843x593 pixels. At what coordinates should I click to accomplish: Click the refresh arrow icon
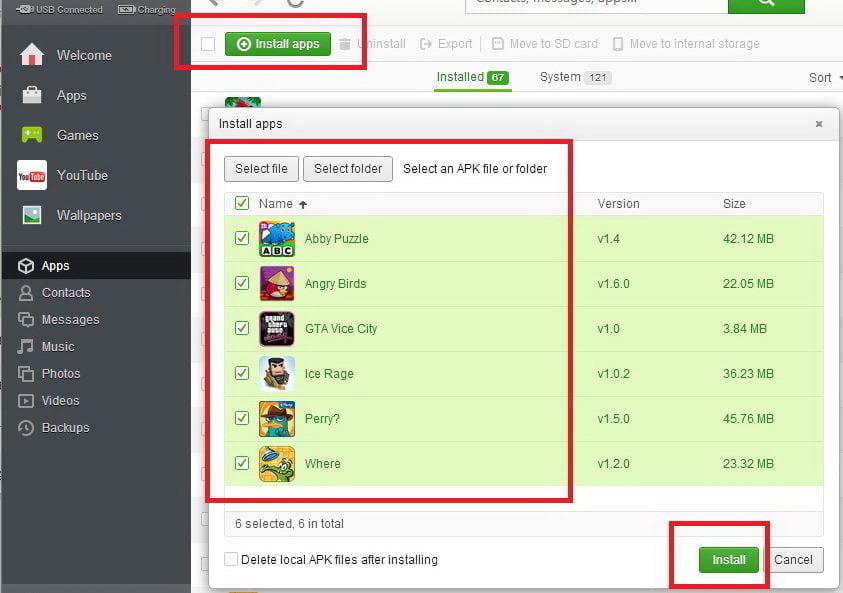pyautogui.click(x=295, y=3)
